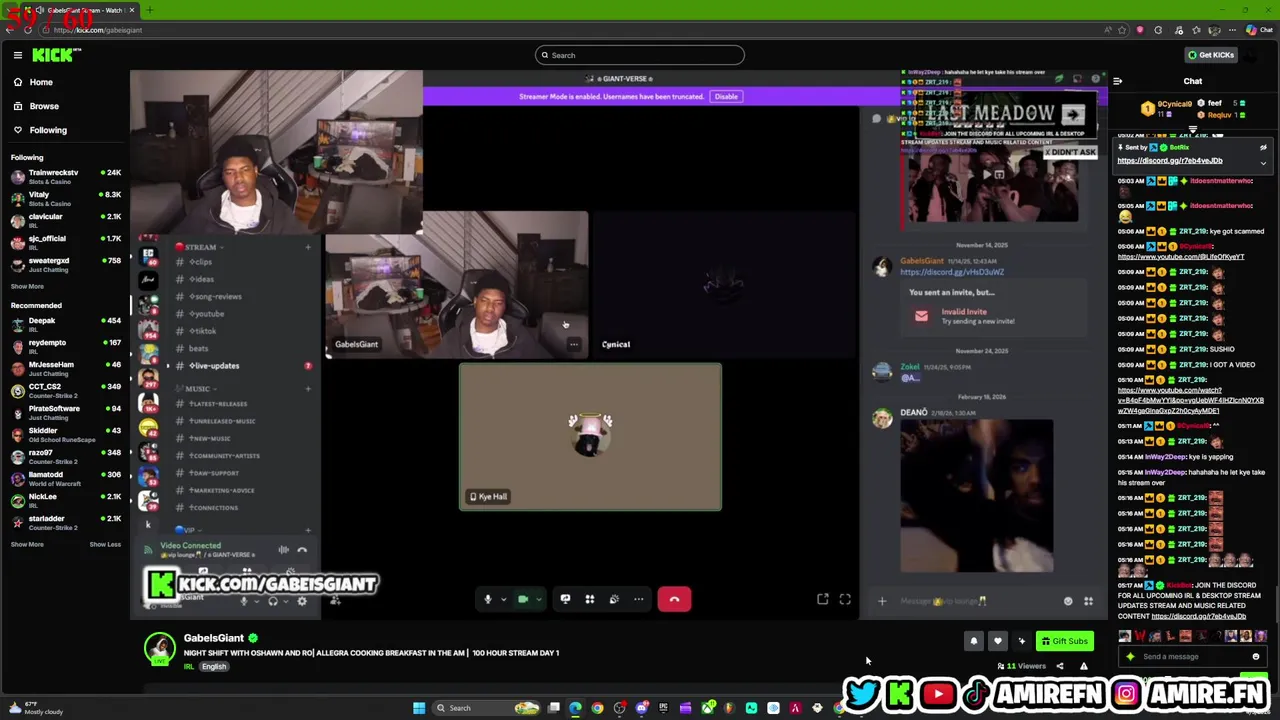Open Home in Kick sidebar

(x=41, y=82)
